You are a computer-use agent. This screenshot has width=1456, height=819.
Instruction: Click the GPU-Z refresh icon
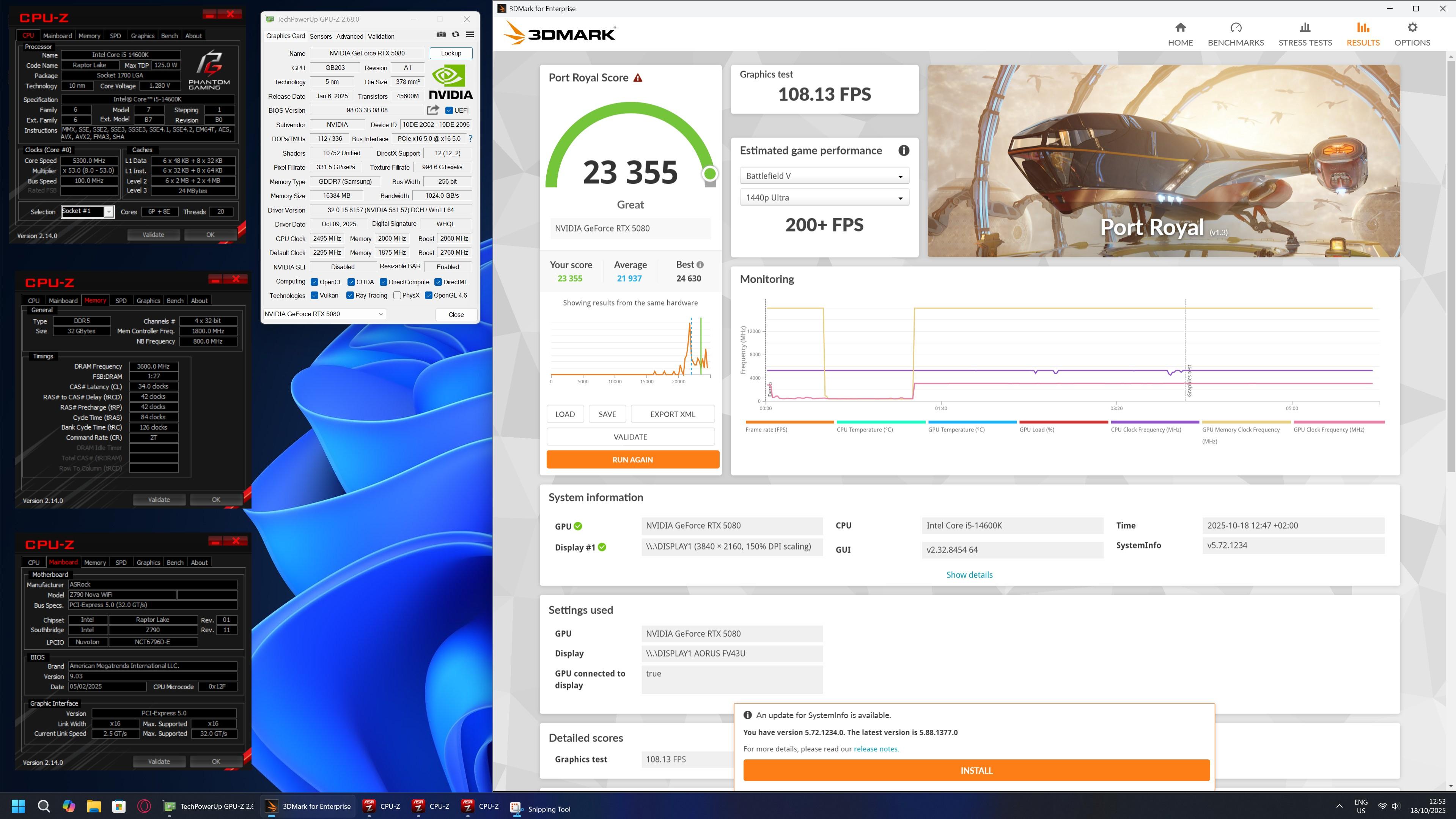coord(456,35)
